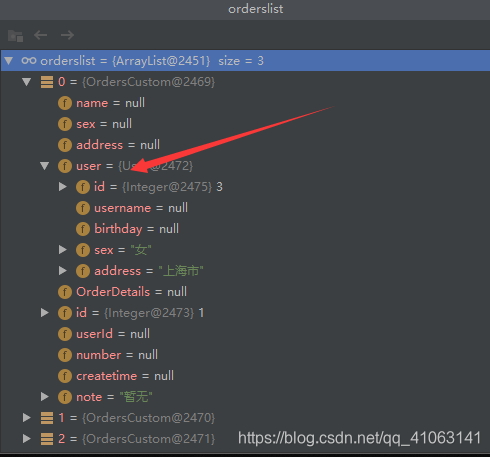The height and width of the screenshot is (457, 490).
Task: Click the "{ArrayList@2451}" text
Action: click(x=161, y=61)
